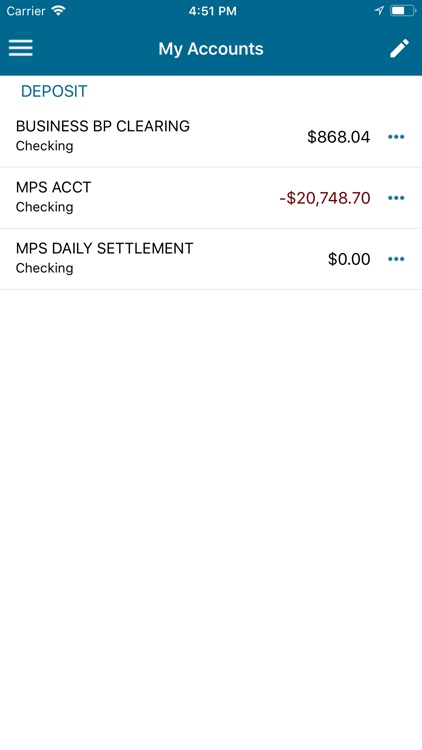422x750 pixels.
Task: Tap Checking label under BUSINESS BP CLEARING
Action: (44, 146)
